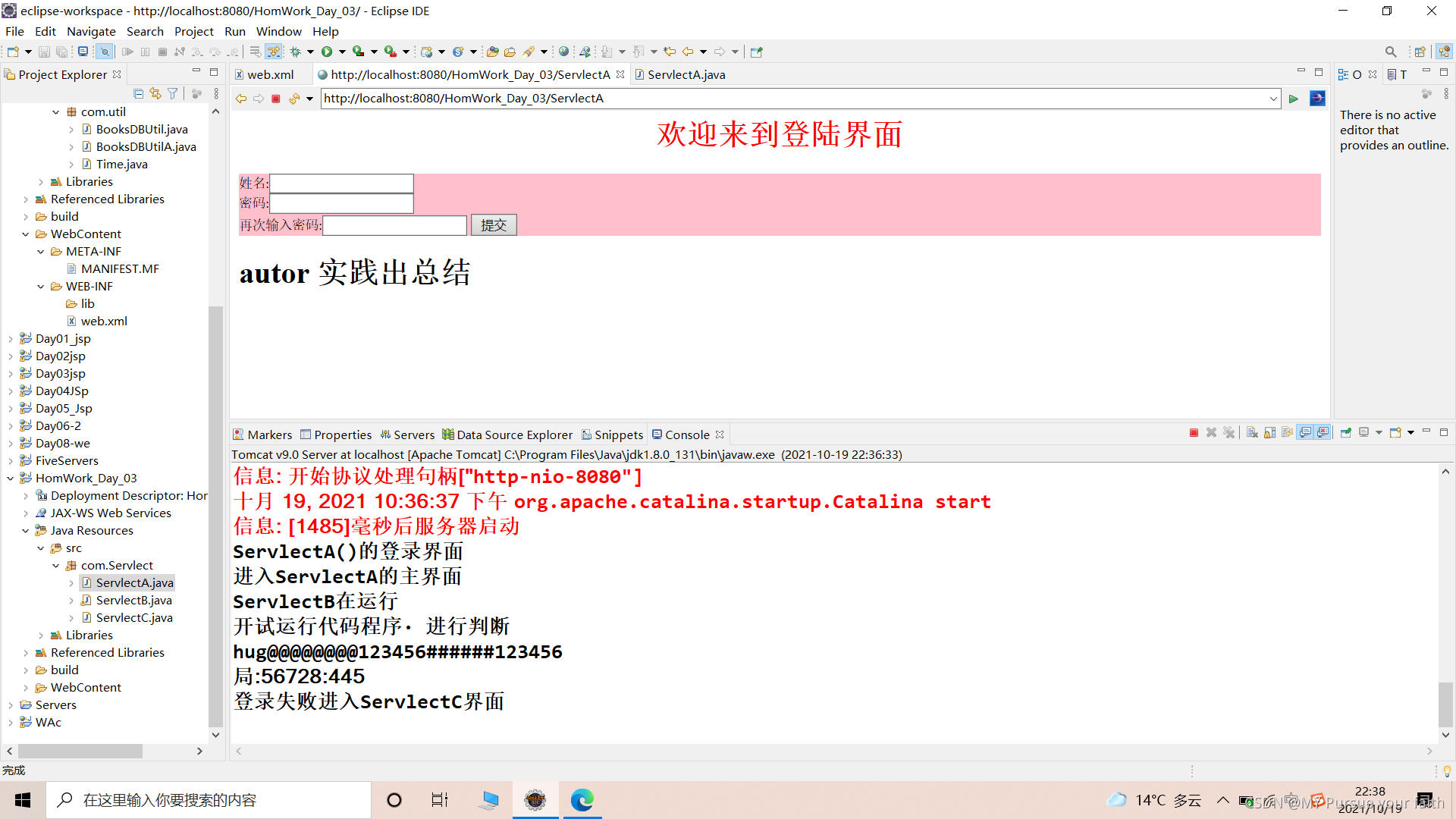Click the green Go arrow beside URL

tap(1294, 99)
